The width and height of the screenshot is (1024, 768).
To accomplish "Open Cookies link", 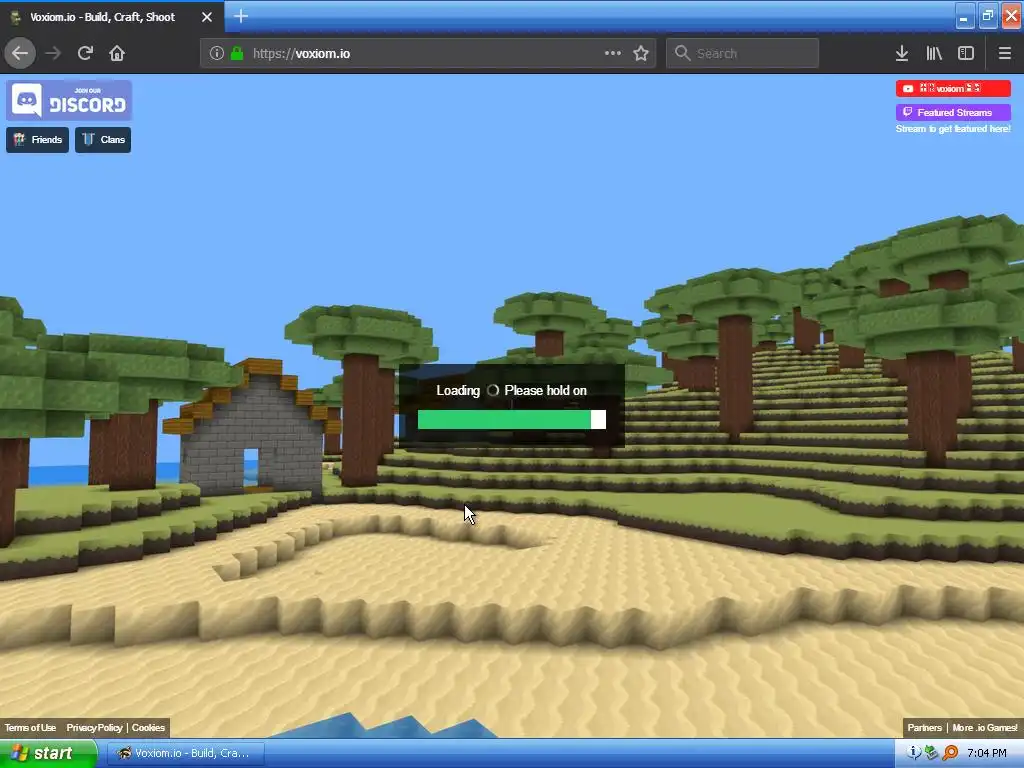I will click(x=148, y=728).
